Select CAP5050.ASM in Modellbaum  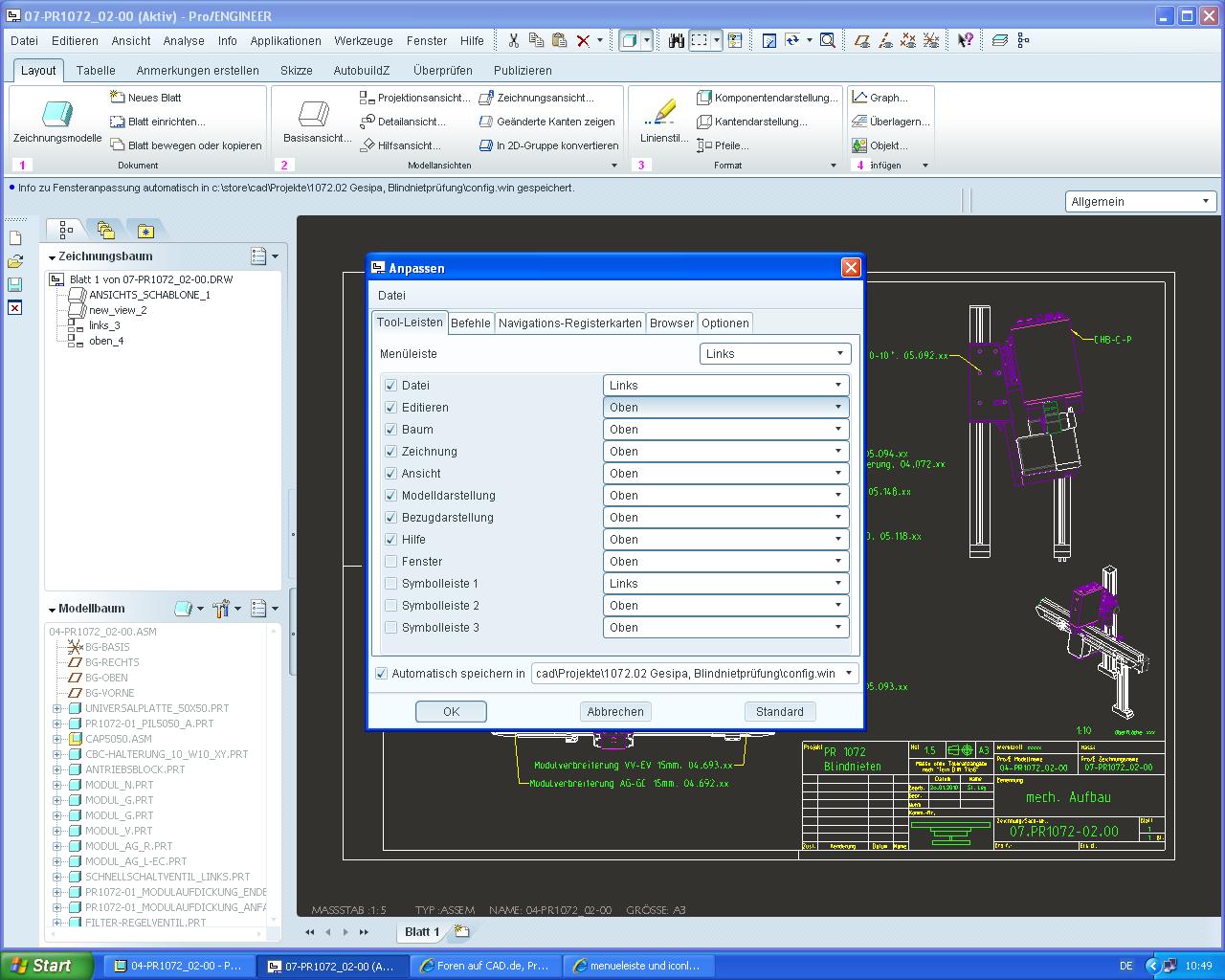point(119,739)
